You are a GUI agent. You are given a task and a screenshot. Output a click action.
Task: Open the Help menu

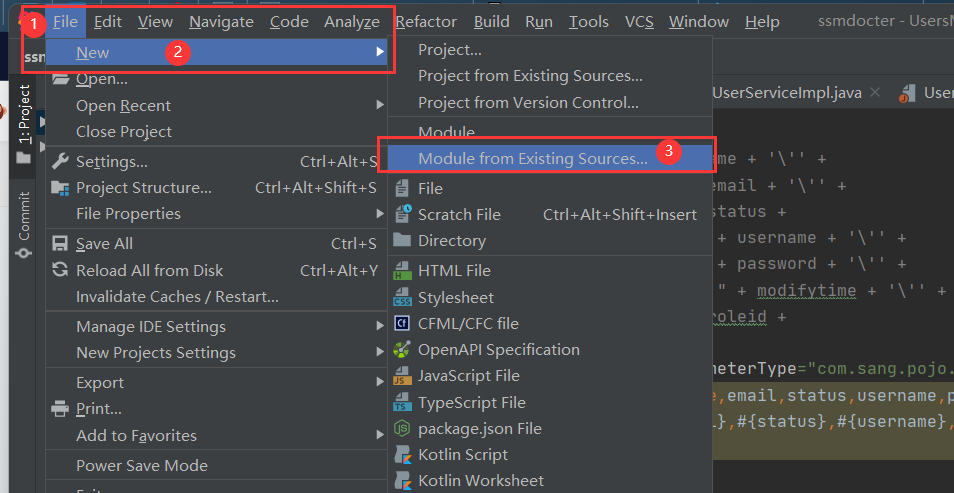pos(762,22)
